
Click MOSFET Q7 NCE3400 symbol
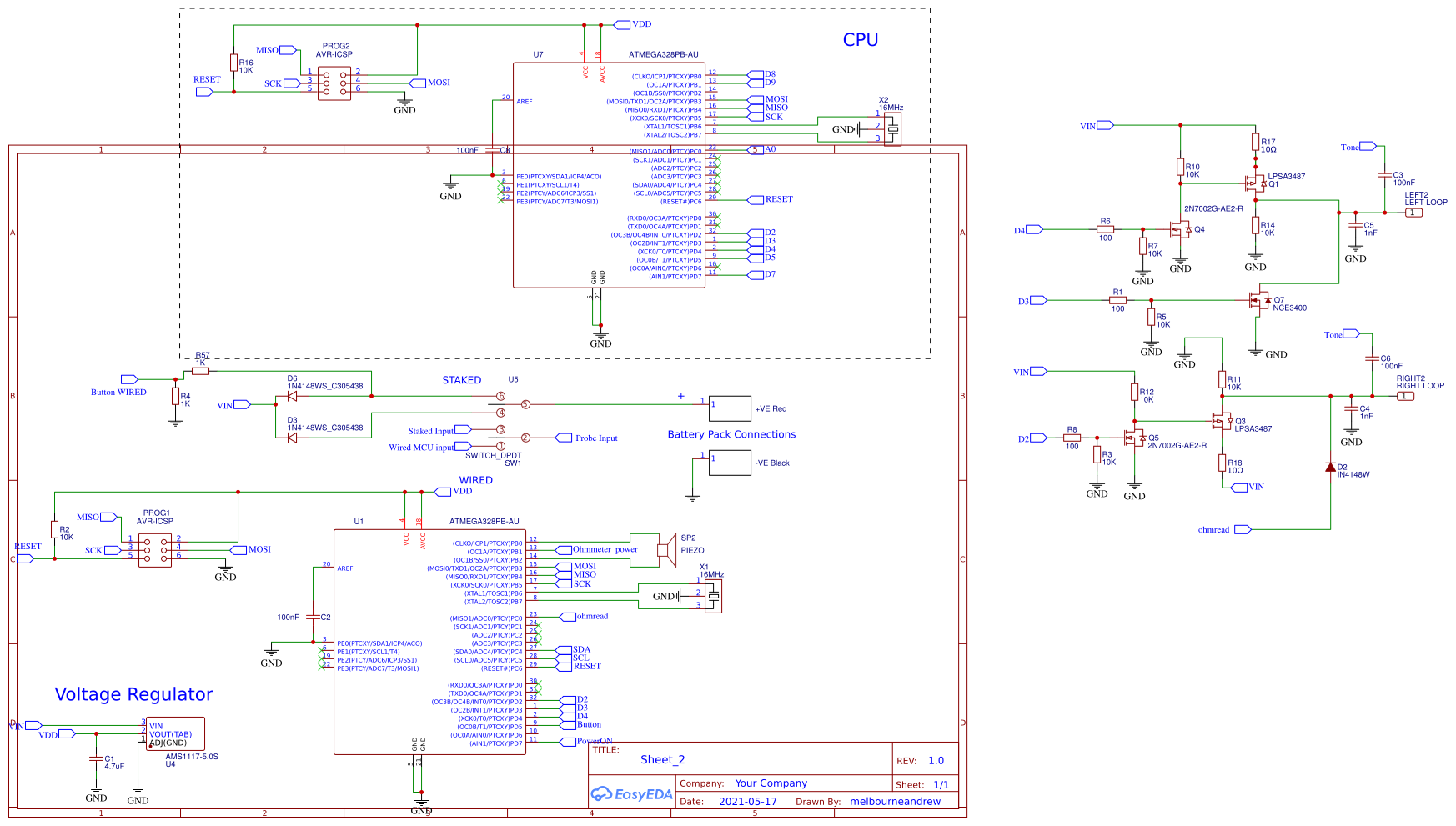click(1259, 300)
